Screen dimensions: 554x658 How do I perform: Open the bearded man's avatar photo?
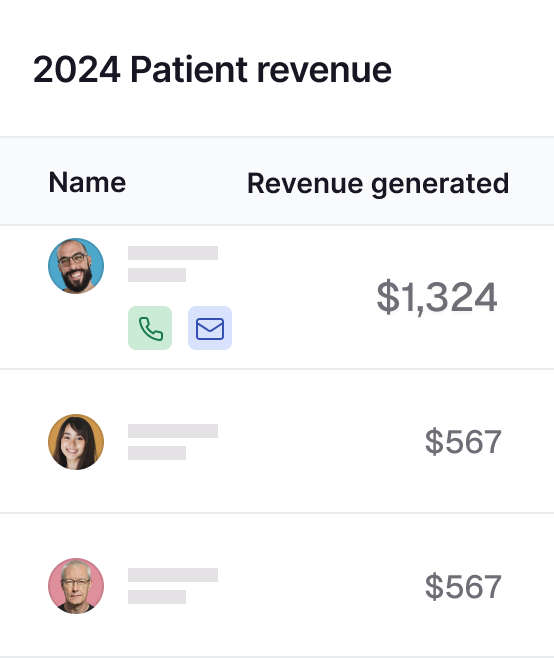tap(76, 266)
